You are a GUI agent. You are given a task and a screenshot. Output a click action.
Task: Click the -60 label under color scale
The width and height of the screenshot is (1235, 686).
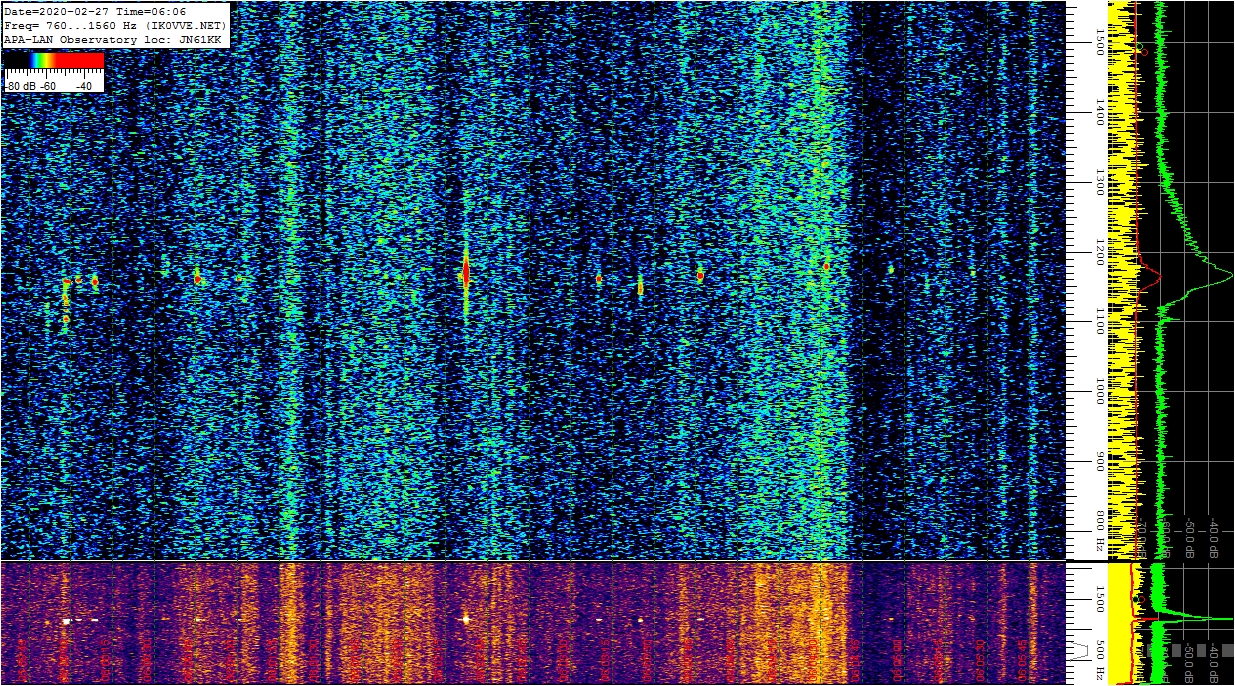(x=47, y=87)
